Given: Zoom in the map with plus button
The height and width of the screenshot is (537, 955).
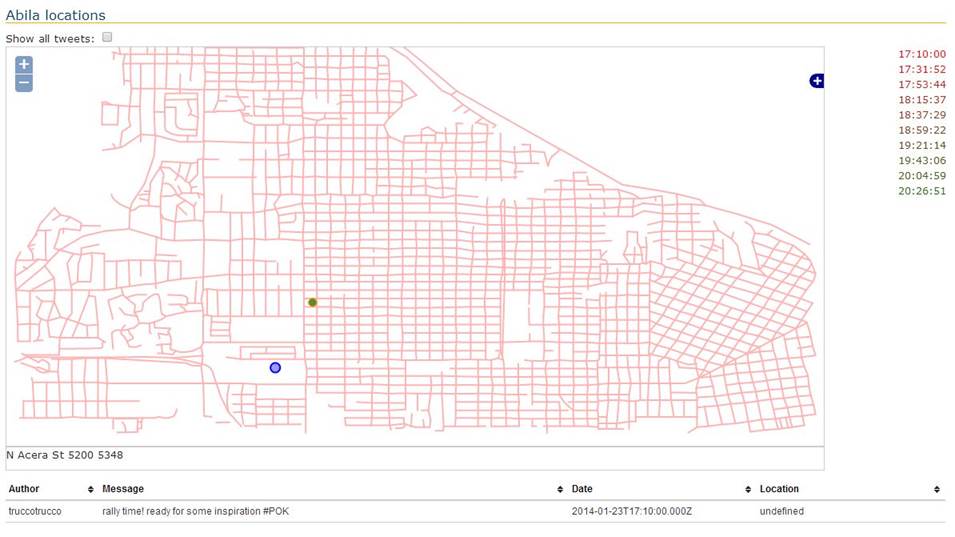Looking at the screenshot, I should [24, 65].
